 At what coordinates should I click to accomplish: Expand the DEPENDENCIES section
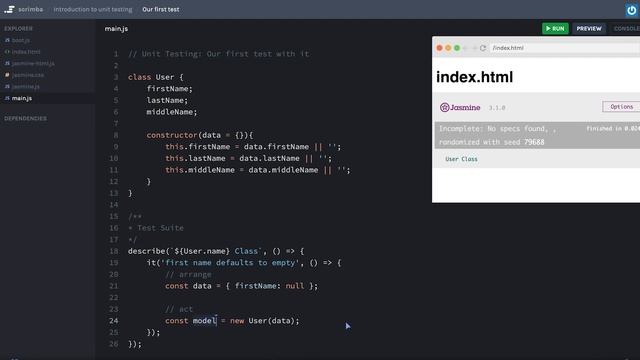click(25, 118)
